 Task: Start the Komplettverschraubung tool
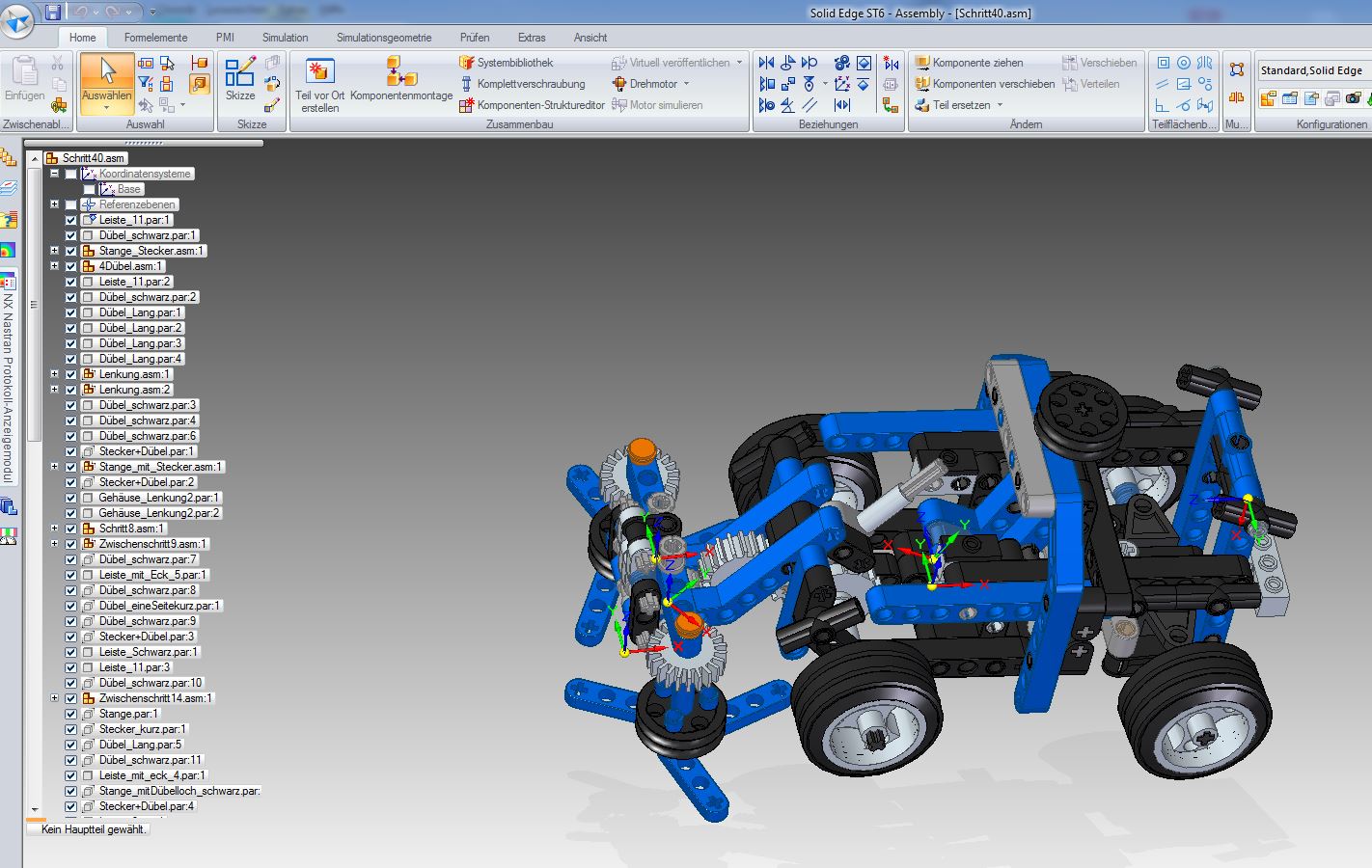click(530, 84)
